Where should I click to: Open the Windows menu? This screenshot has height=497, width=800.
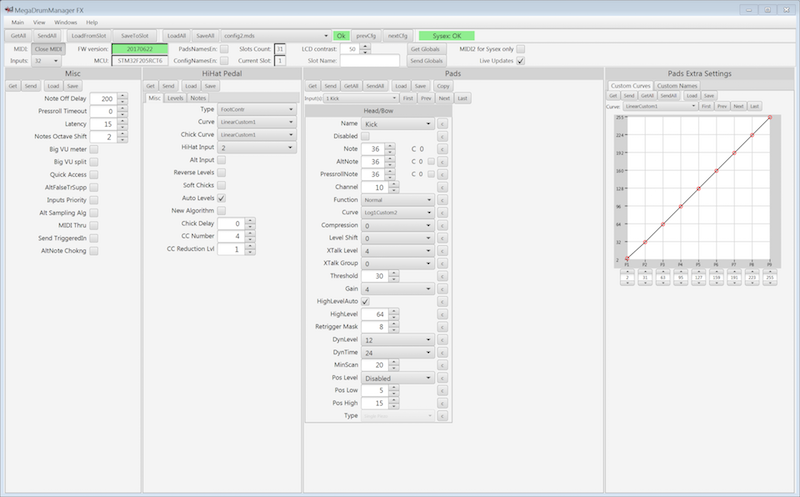point(65,21)
